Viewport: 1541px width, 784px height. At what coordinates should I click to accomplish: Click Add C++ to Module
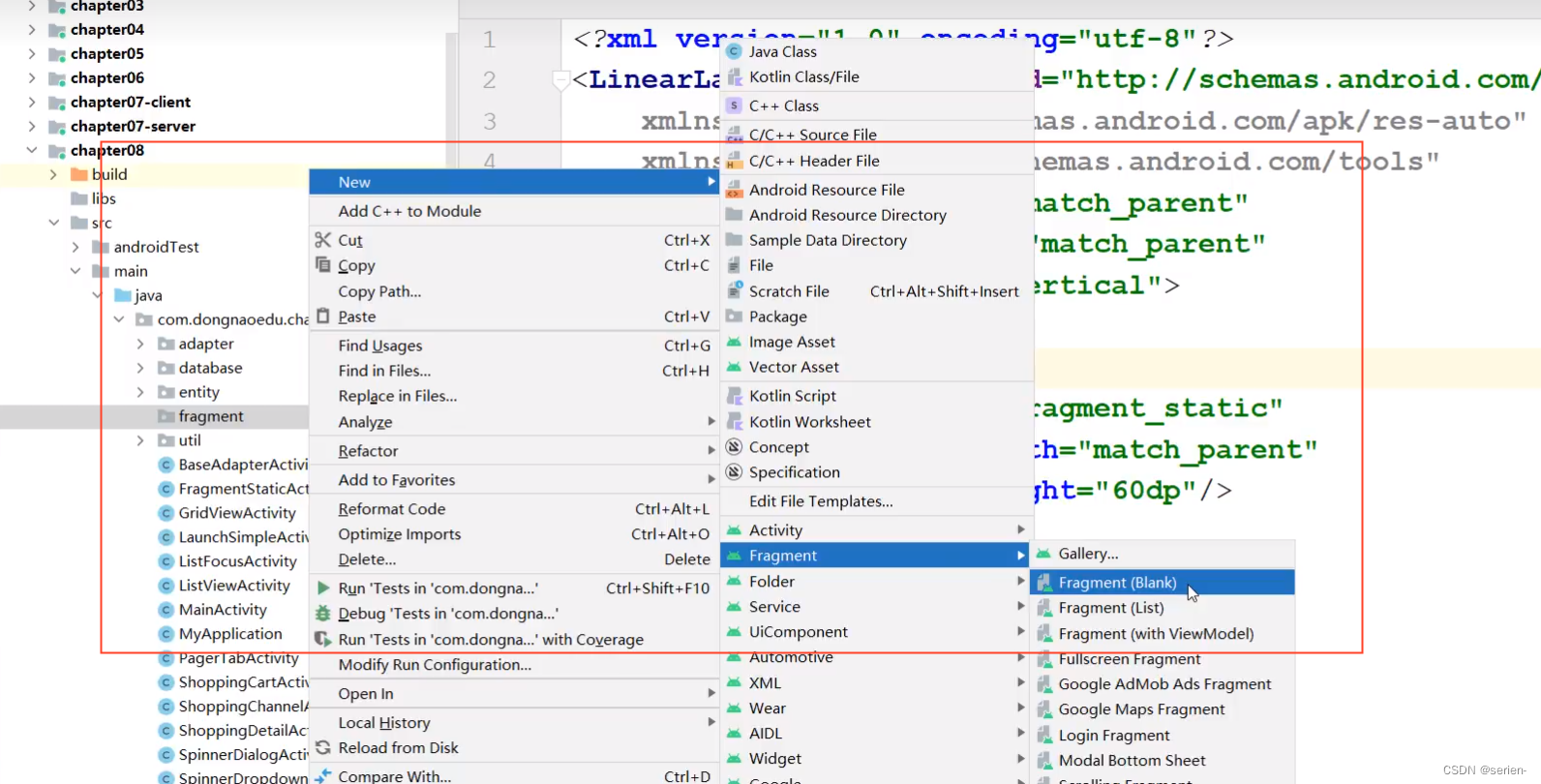point(514,211)
